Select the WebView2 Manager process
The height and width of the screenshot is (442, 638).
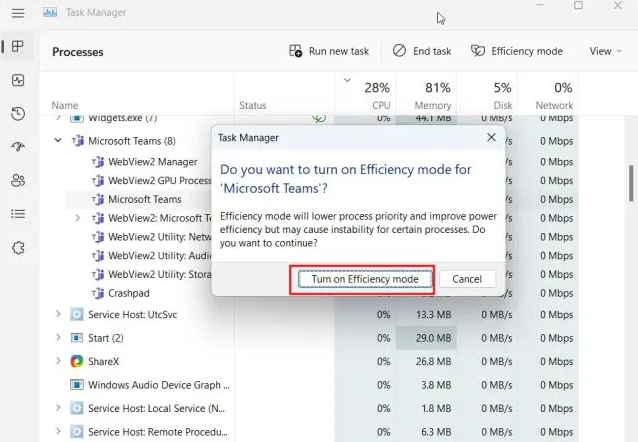[153, 162]
